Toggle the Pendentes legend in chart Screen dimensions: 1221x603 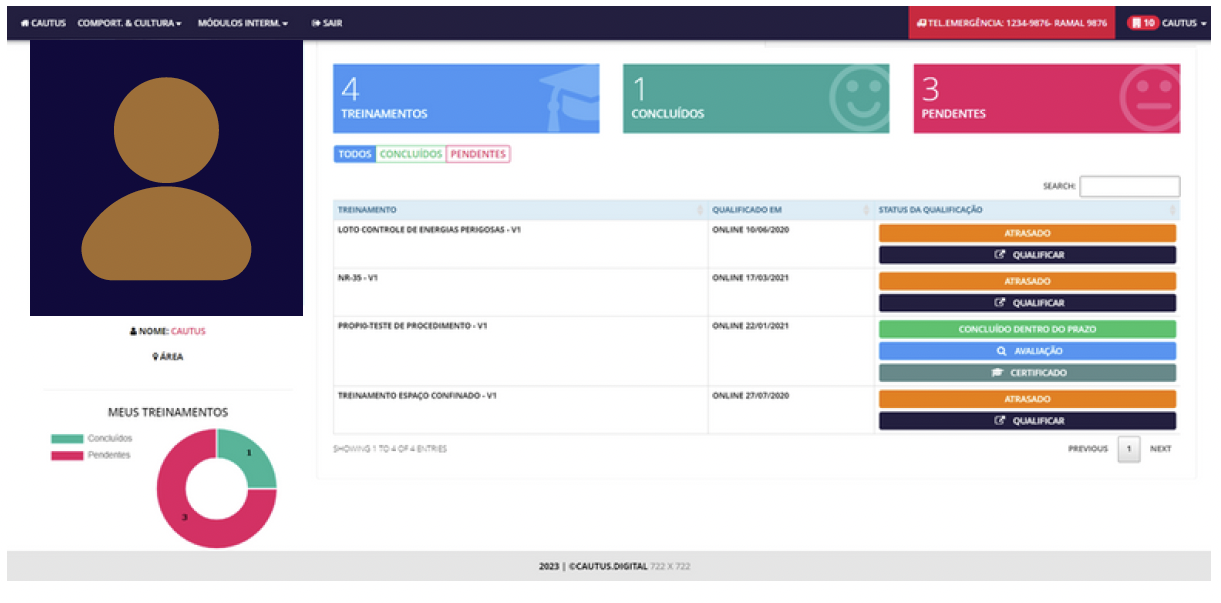tap(91, 455)
